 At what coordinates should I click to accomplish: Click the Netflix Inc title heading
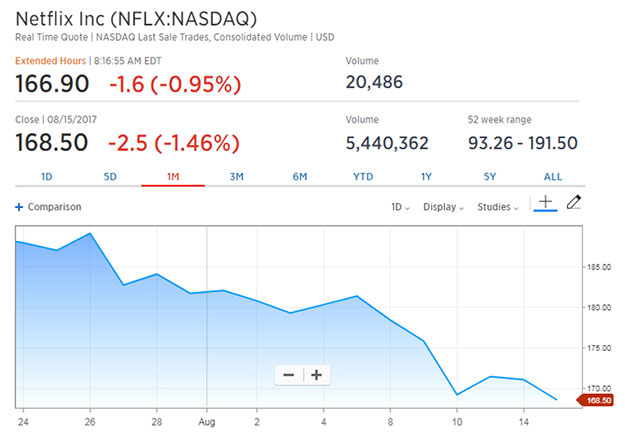pyautogui.click(x=135, y=19)
